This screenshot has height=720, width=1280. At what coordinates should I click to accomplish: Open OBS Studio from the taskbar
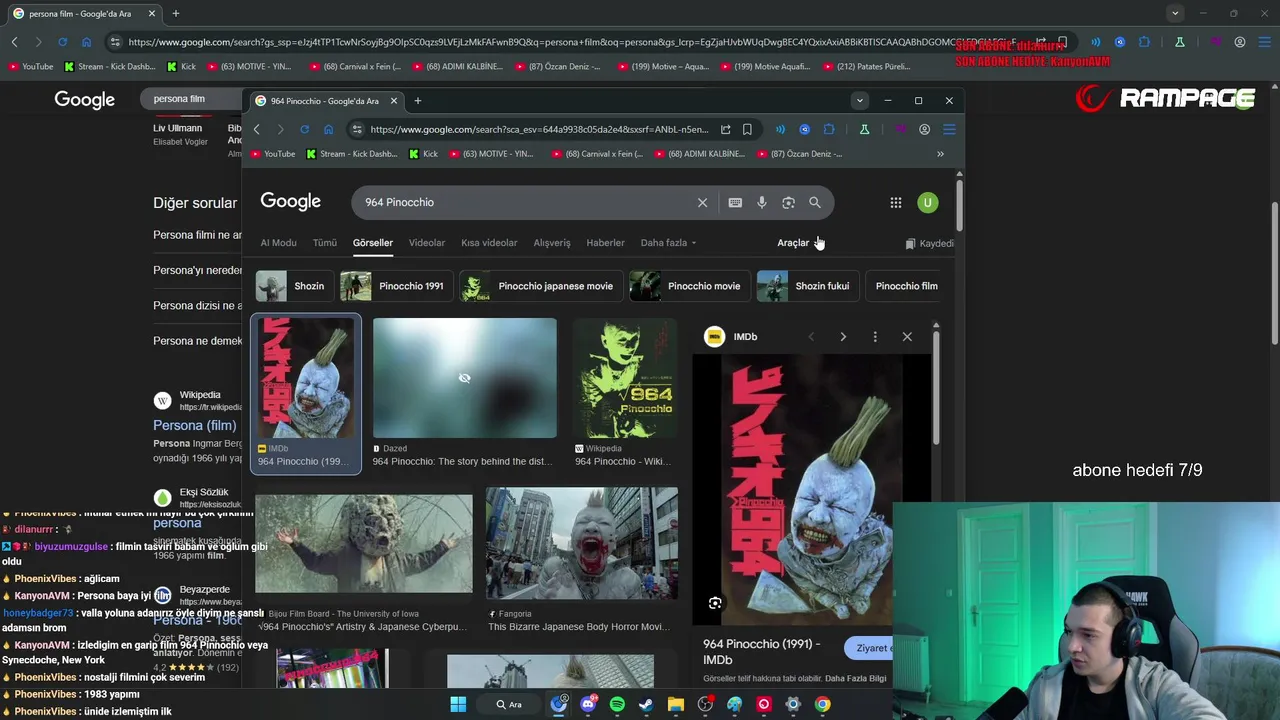pyautogui.click(x=705, y=704)
